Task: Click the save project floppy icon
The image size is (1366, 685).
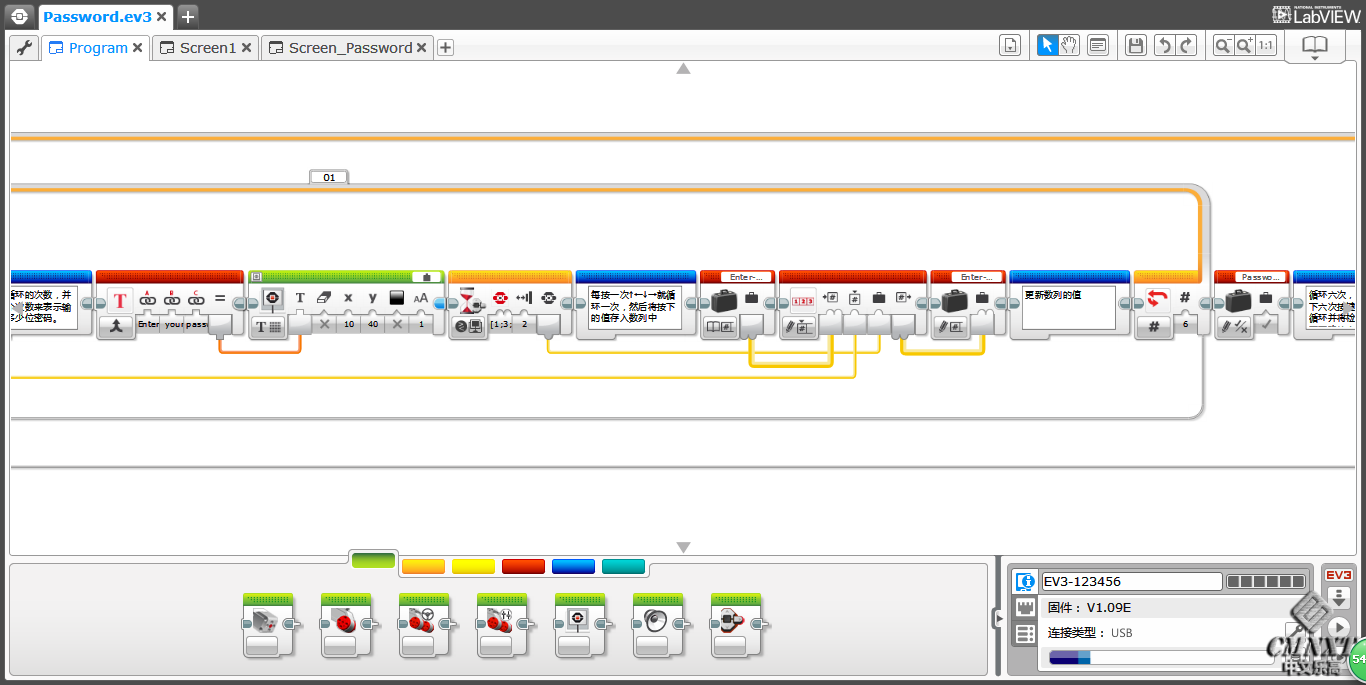Action: 1135,45
